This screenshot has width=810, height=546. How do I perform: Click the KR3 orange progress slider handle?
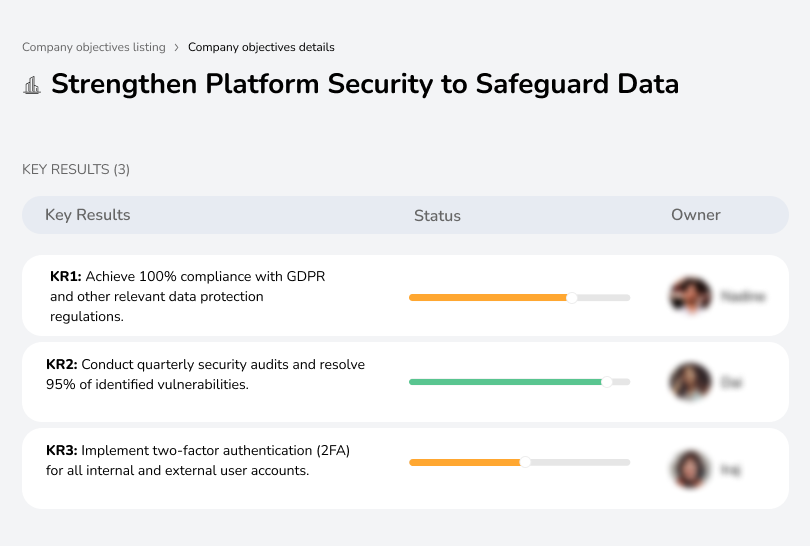point(525,462)
